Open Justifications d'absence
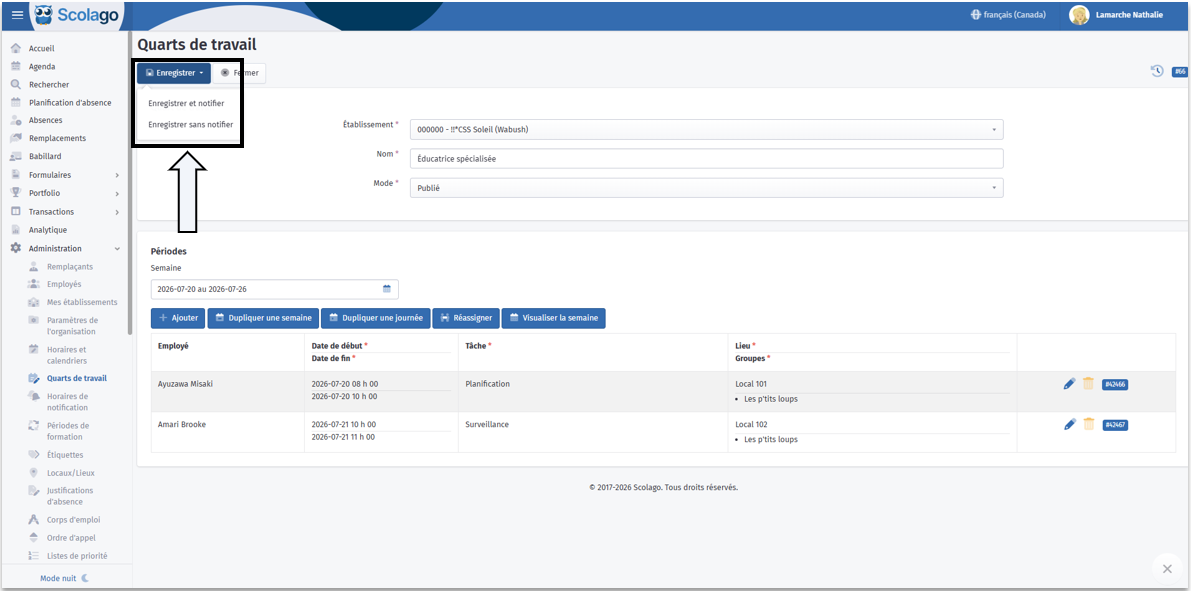Viewport: 1191px width, 591px height. coord(70,496)
